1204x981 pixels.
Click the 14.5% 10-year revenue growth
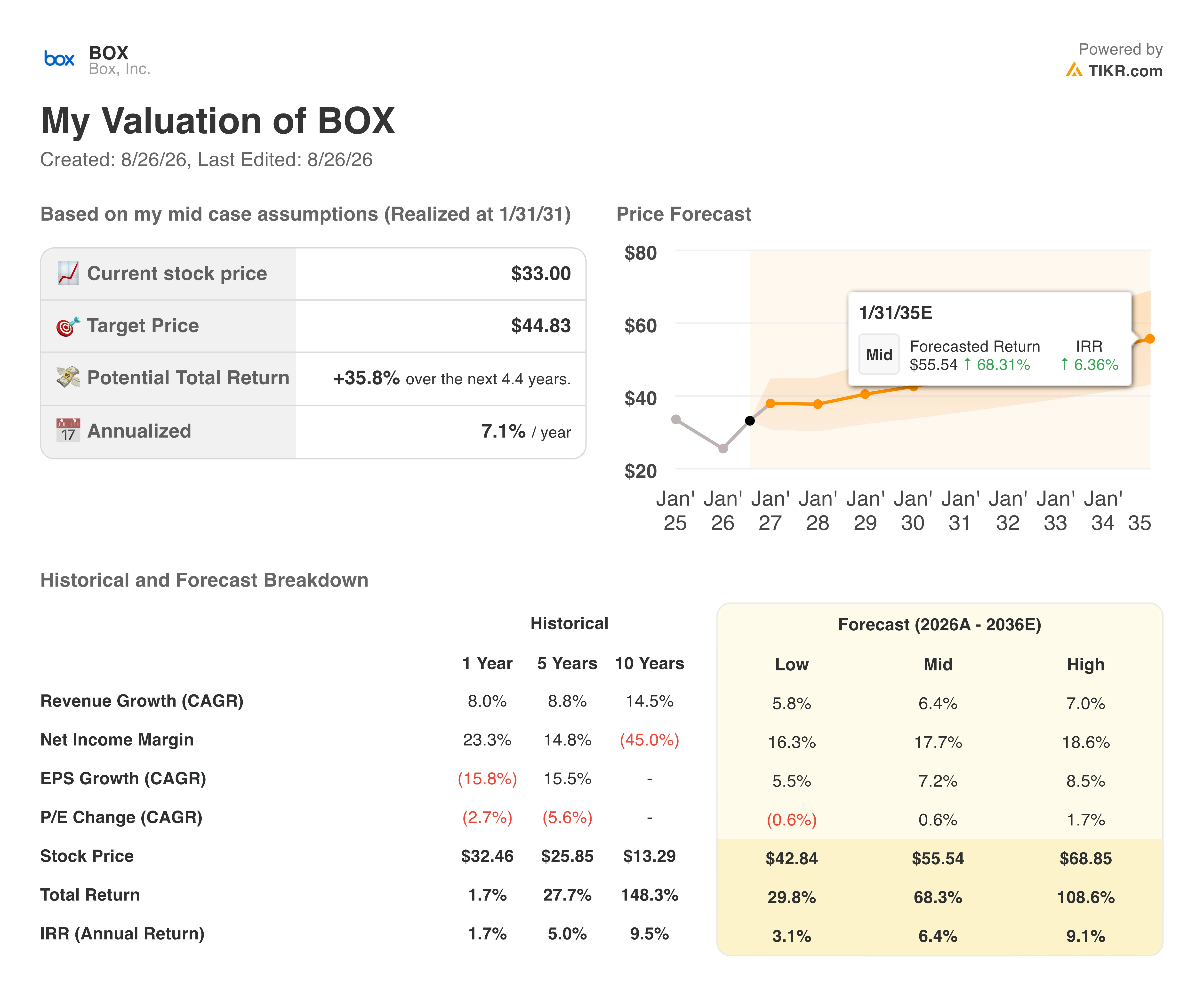click(x=649, y=701)
